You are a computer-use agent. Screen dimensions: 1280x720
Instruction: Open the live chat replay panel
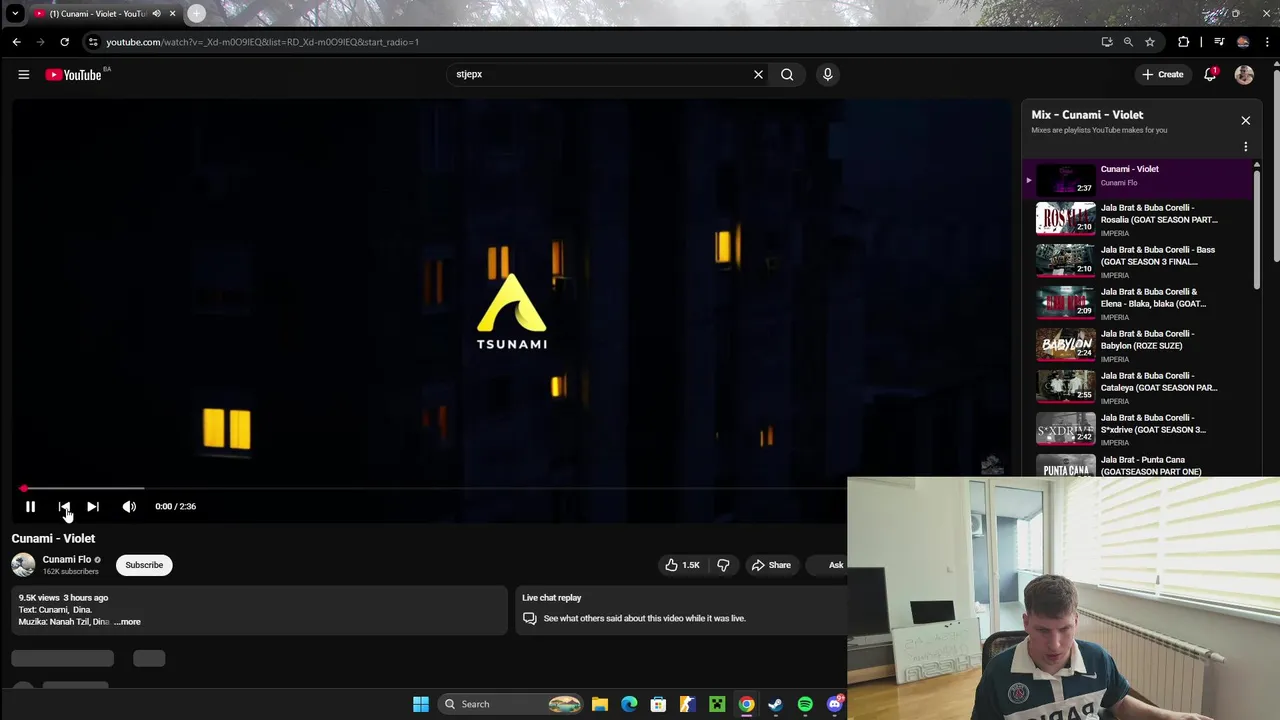[679, 610]
